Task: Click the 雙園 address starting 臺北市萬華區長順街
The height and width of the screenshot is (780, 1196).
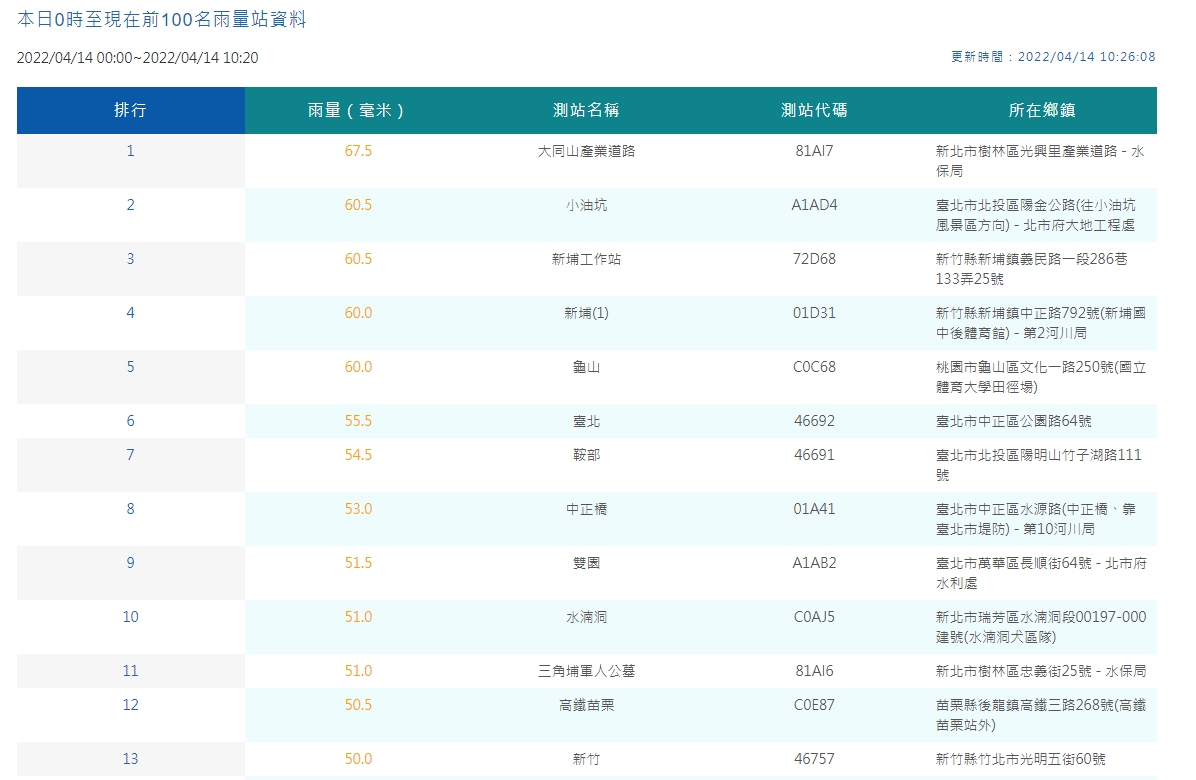Action: (1041, 573)
